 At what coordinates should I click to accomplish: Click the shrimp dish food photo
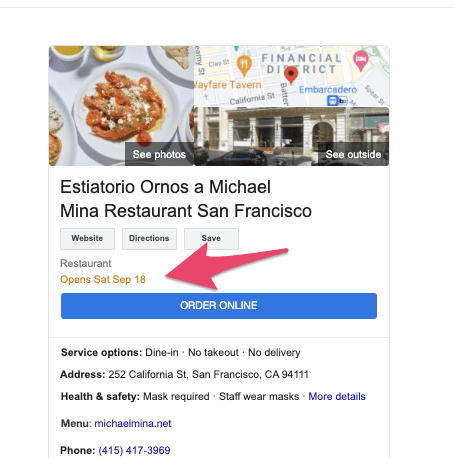(x=122, y=105)
